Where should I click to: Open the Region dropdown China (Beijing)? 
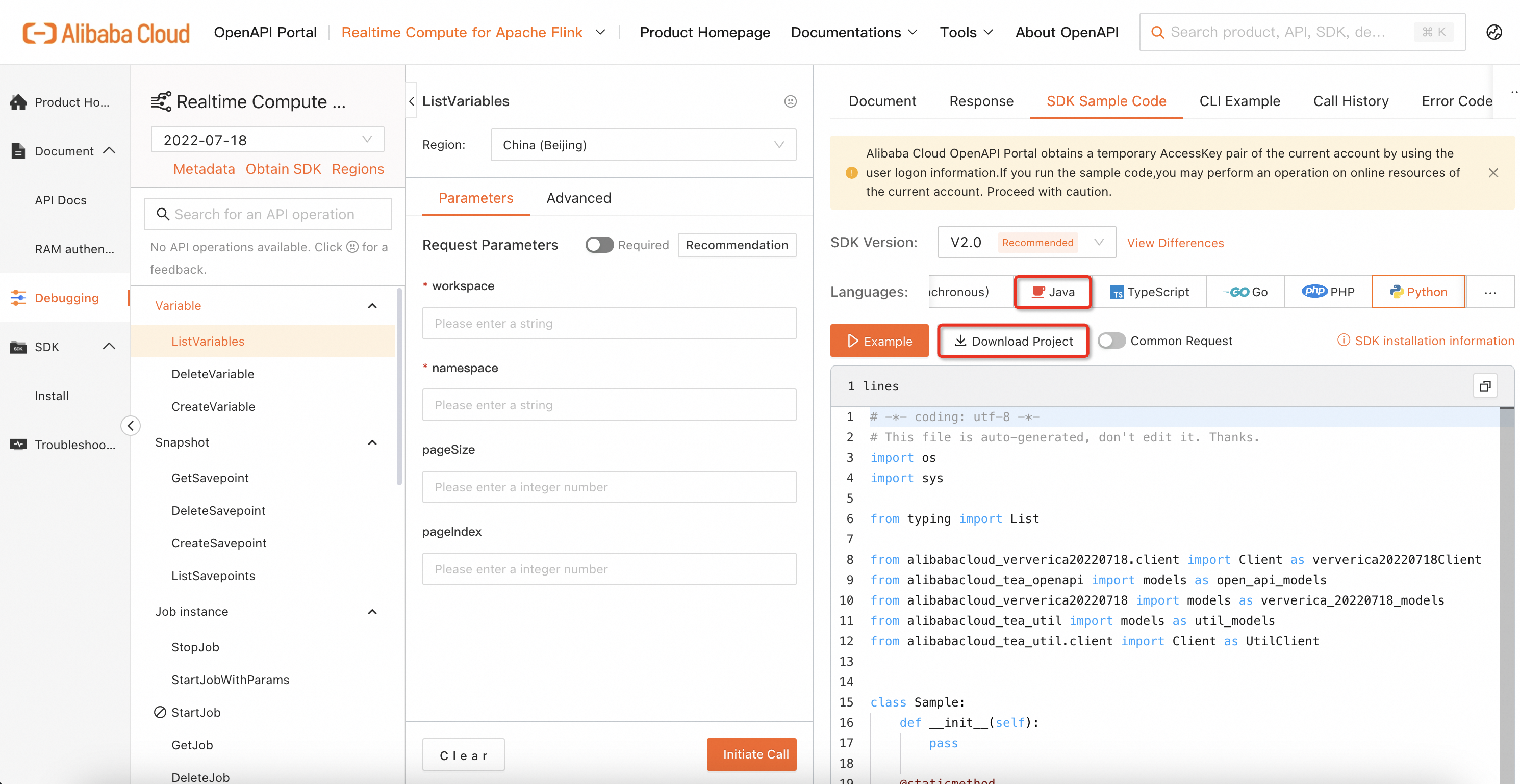643,145
